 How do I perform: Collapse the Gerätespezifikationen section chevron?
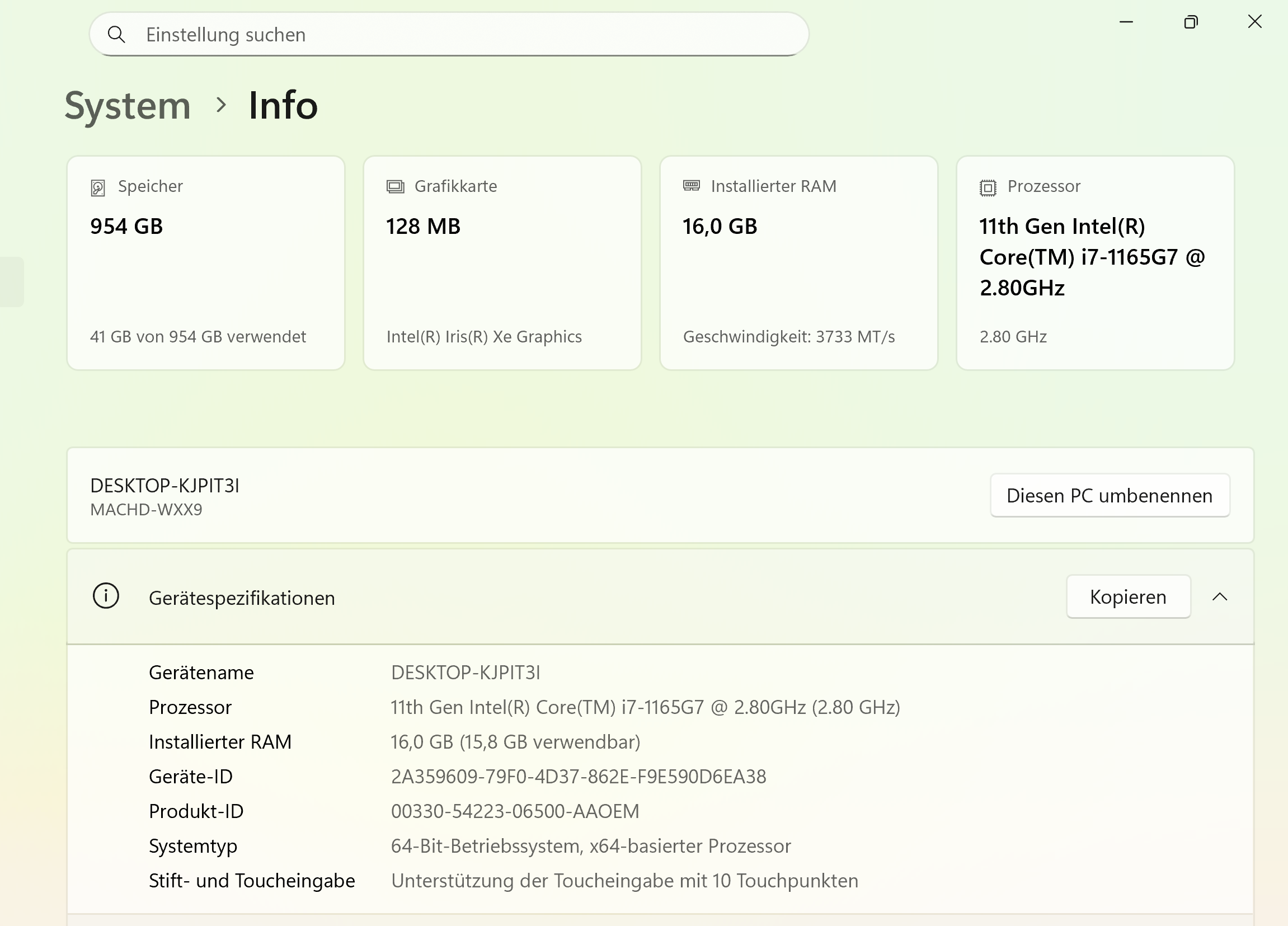coord(1219,596)
